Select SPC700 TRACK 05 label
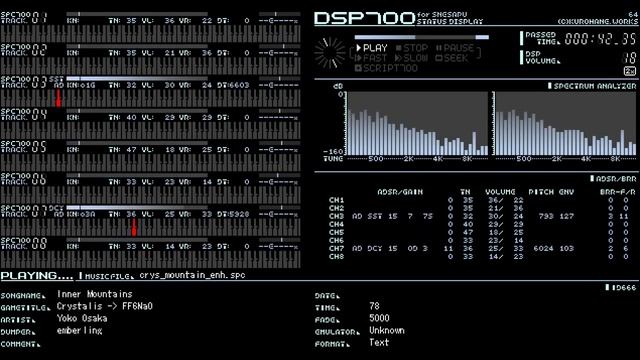The width and height of the screenshot is (640, 360). tap(24, 147)
